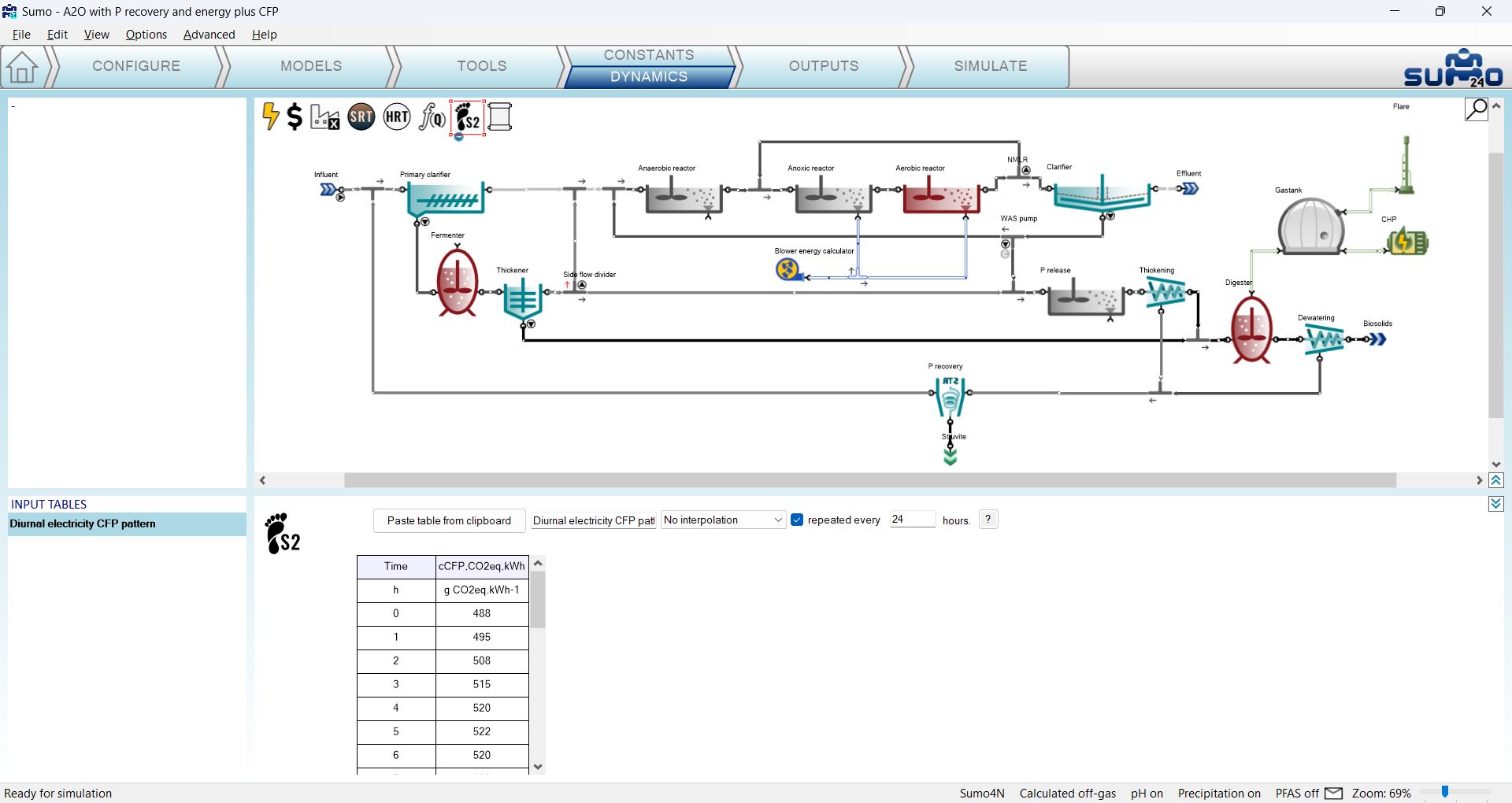This screenshot has width=1512, height=803.
Task: Switch to the CONFIGURE tab
Action: pyautogui.click(x=136, y=66)
